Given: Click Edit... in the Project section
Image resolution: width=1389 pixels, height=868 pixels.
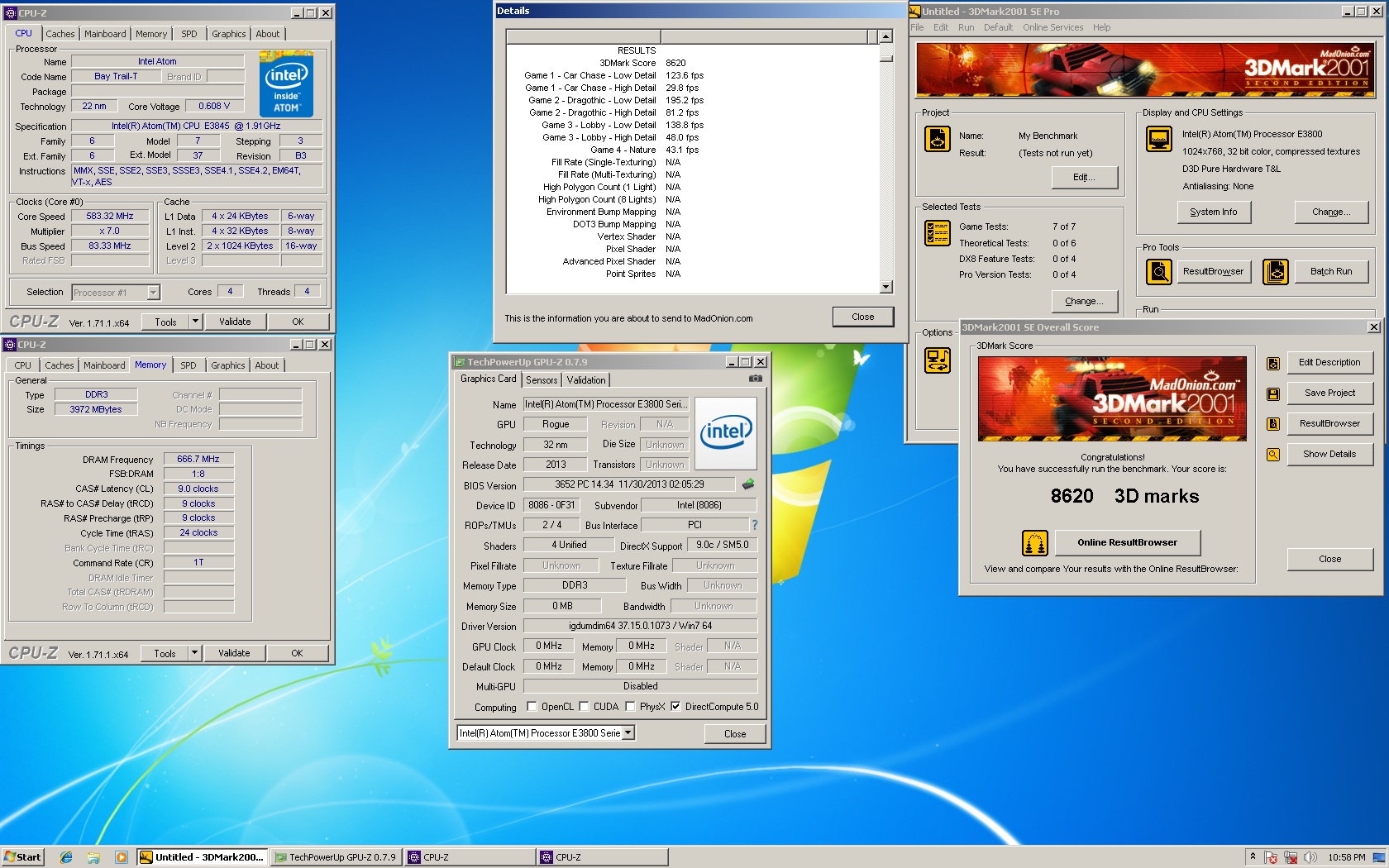Looking at the screenshot, I should [1085, 177].
